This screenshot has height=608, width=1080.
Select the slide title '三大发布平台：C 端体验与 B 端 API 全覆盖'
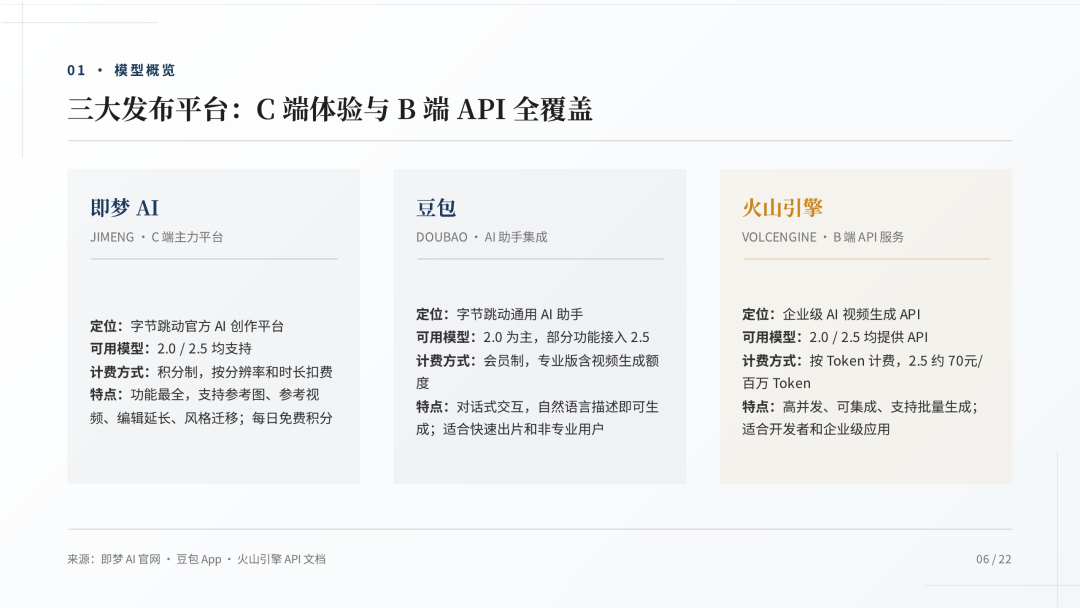point(330,109)
